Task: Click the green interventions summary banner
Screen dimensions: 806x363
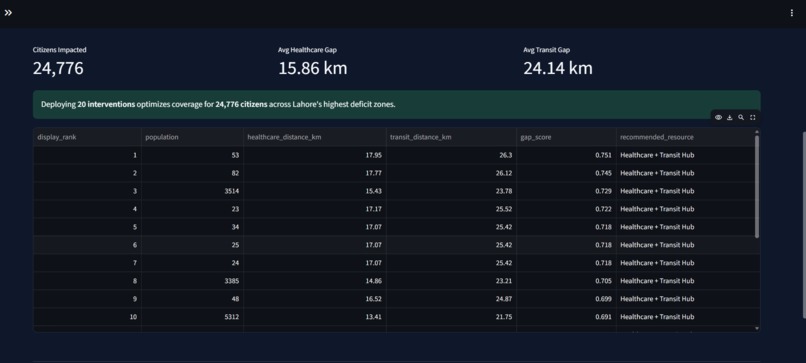Action: tap(396, 104)
